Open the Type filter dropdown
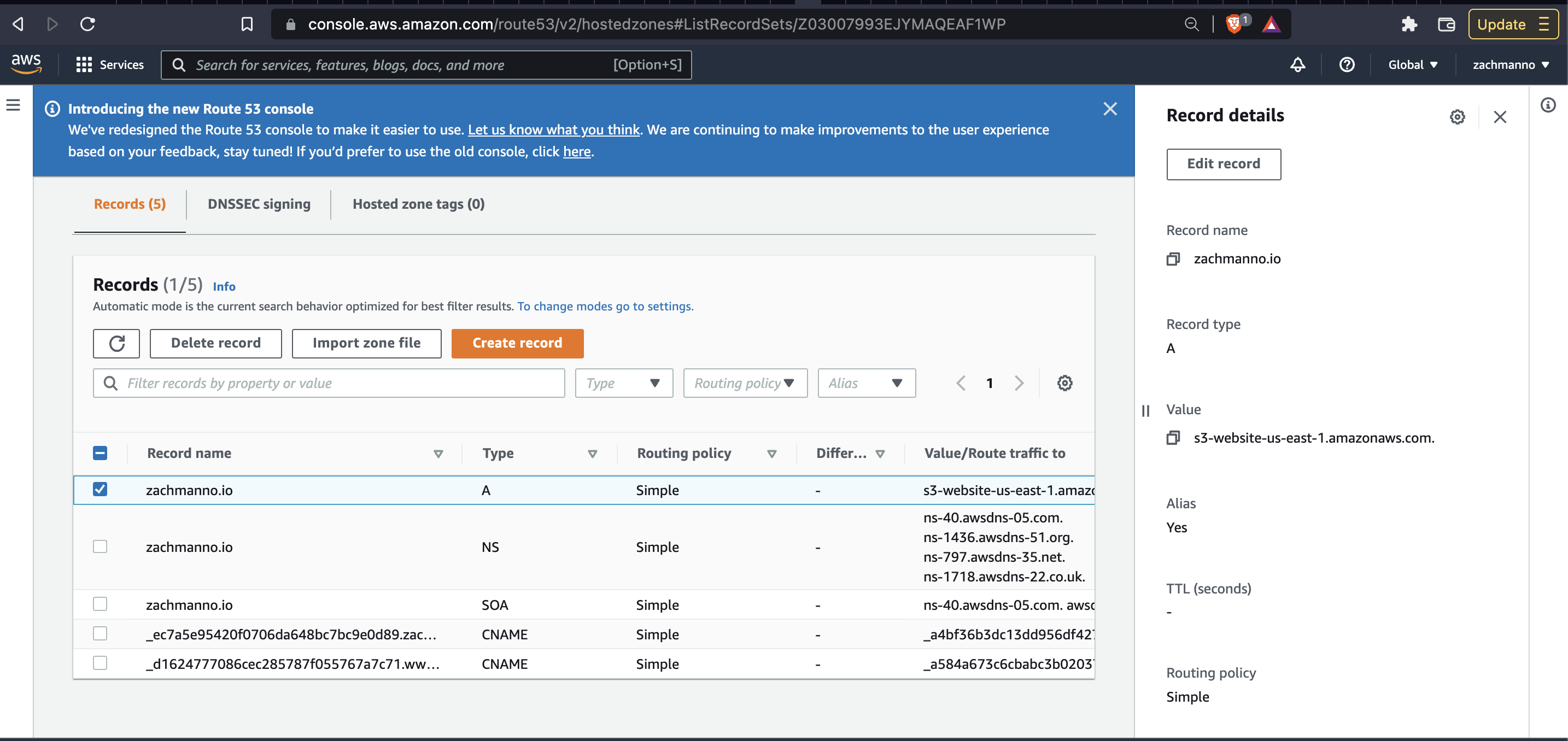Screen dimensions: 1568x741 tap(624, 383)
